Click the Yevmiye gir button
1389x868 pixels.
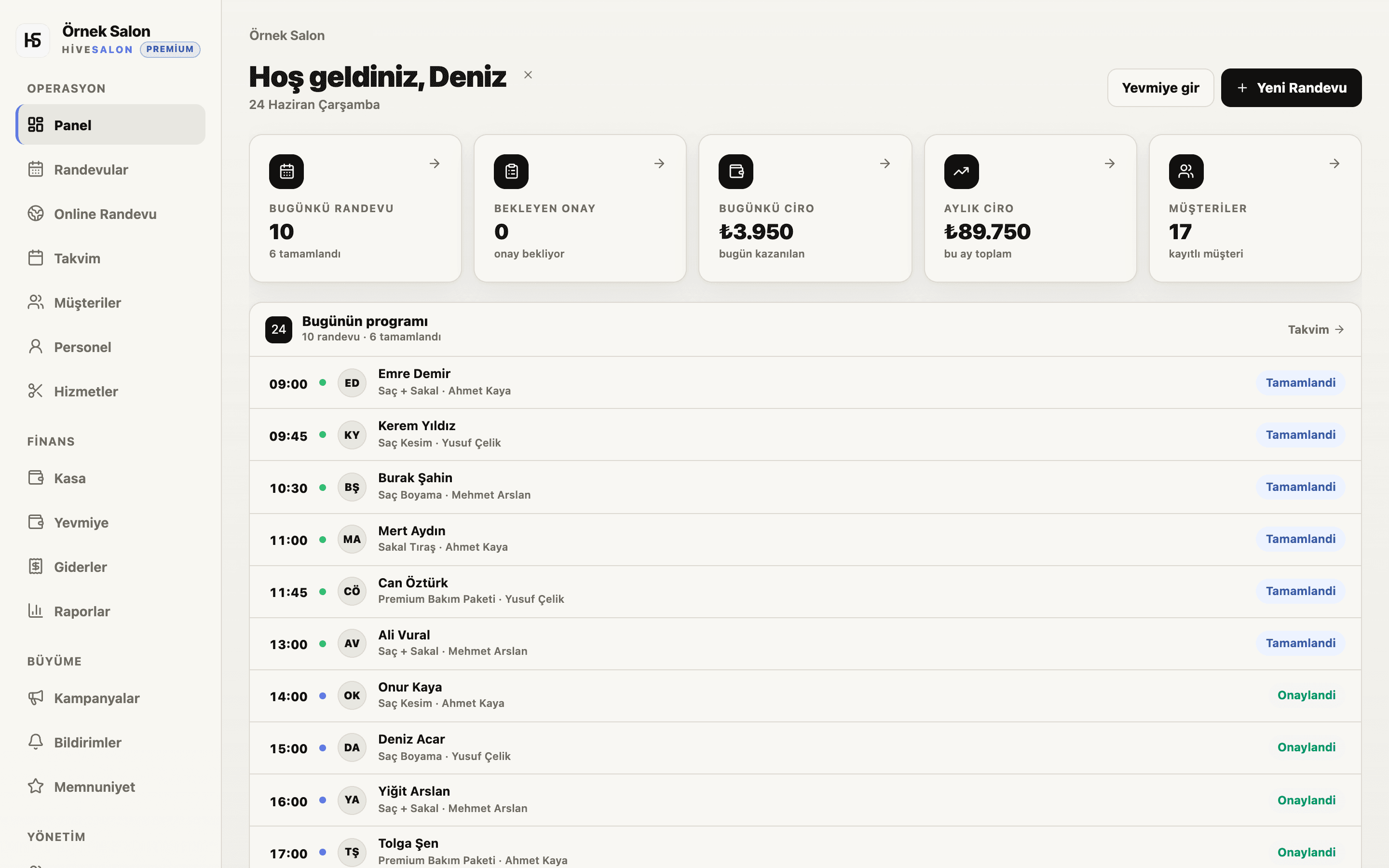point(1160,88)
